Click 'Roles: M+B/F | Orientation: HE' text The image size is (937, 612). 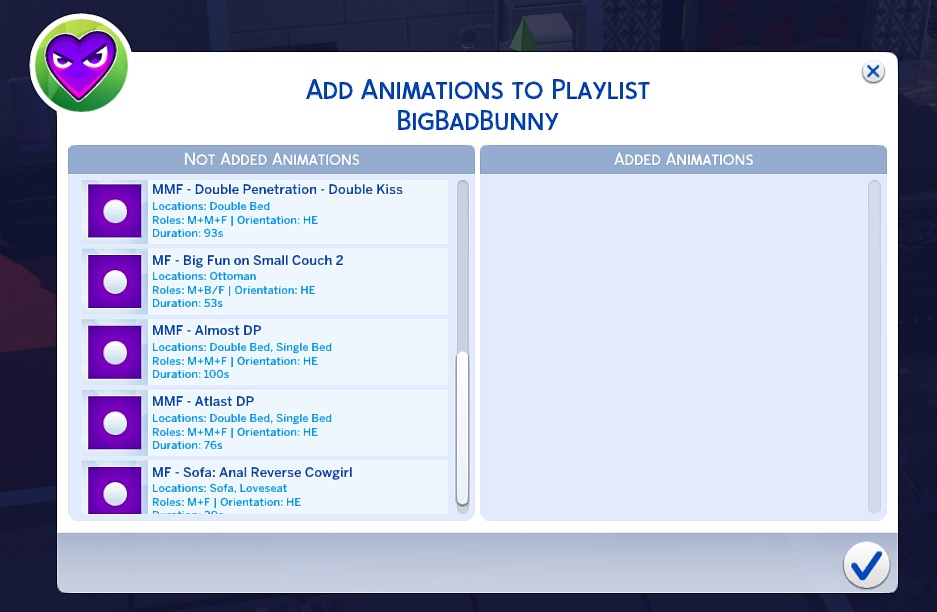pyautogui.click(x=234, y=290)
